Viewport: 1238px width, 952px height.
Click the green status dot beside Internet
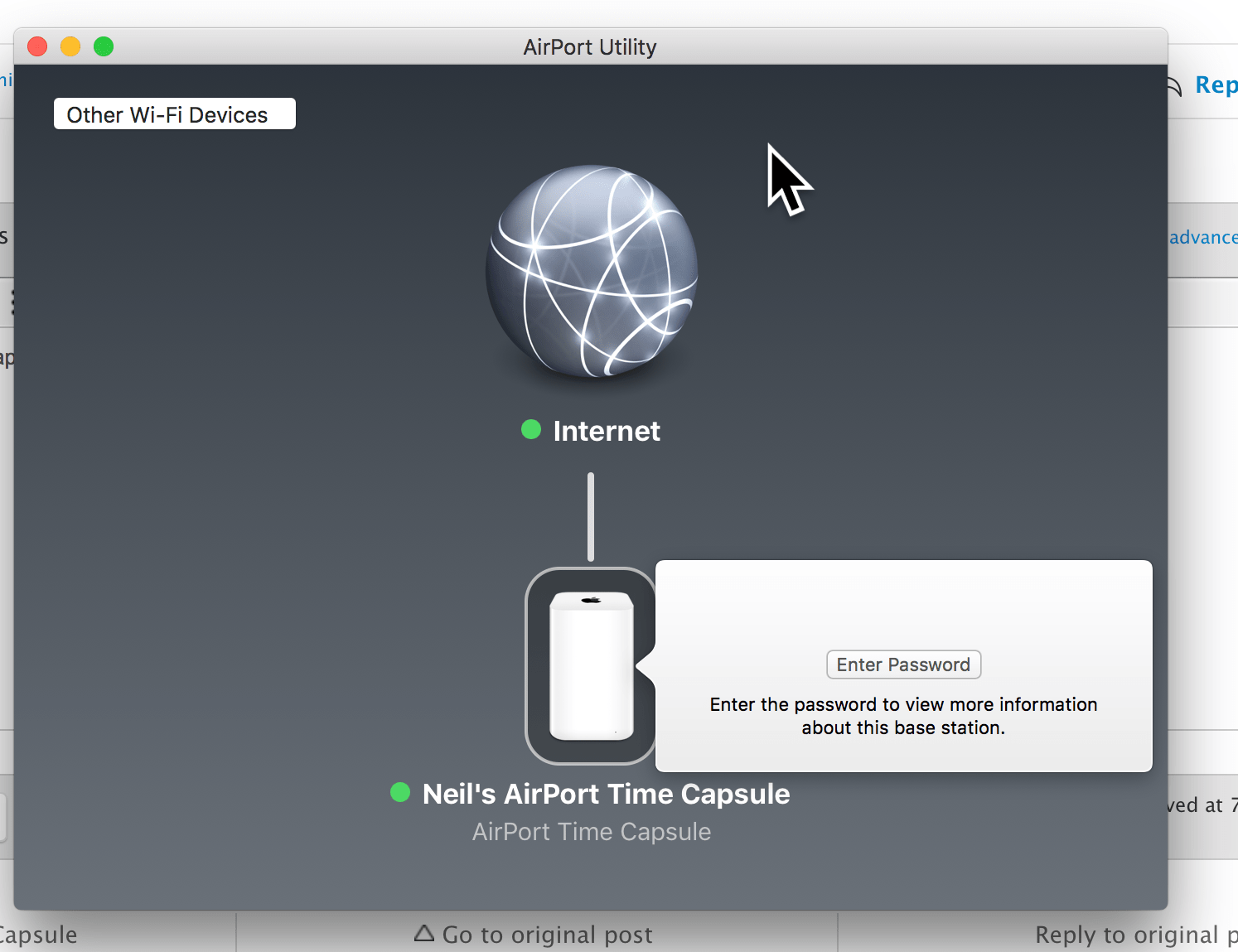(x=530, y=429)
